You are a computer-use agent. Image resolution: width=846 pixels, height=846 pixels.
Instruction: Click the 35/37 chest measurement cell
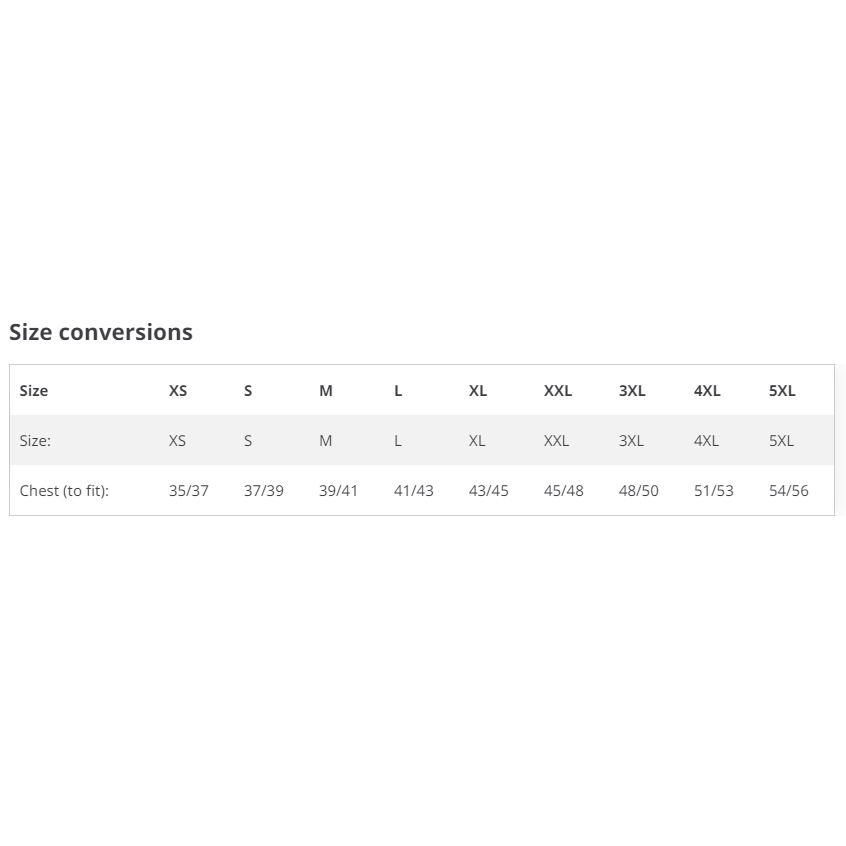pyautogui.click(x=189, y=490)
